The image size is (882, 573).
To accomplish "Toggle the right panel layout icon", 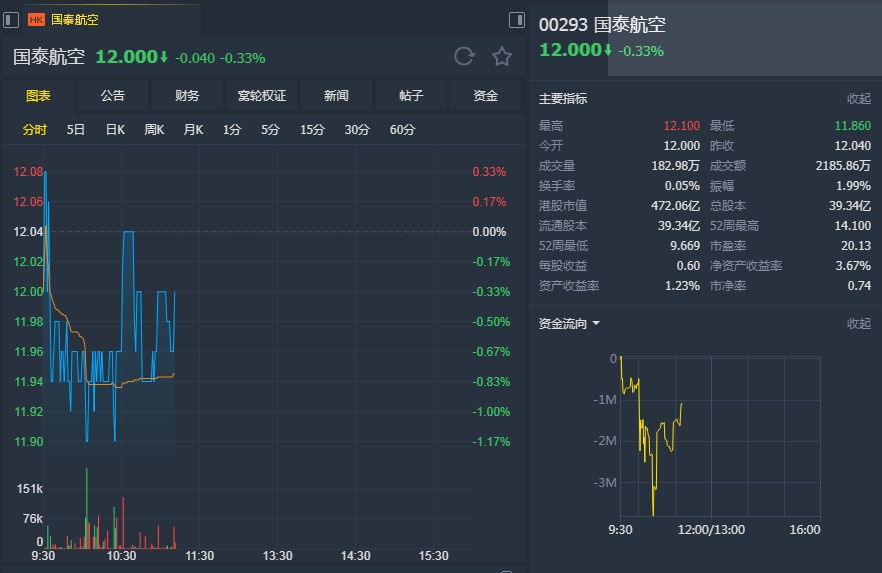I will click(x=516, y=20).
